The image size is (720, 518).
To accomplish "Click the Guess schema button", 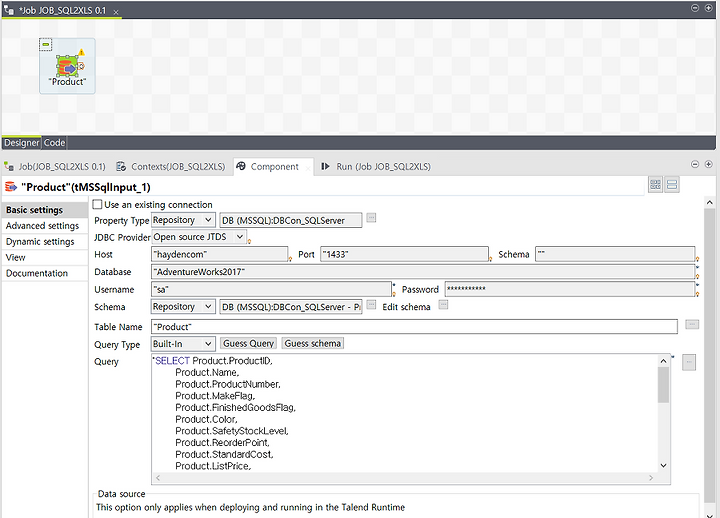I will pos(313,343).
